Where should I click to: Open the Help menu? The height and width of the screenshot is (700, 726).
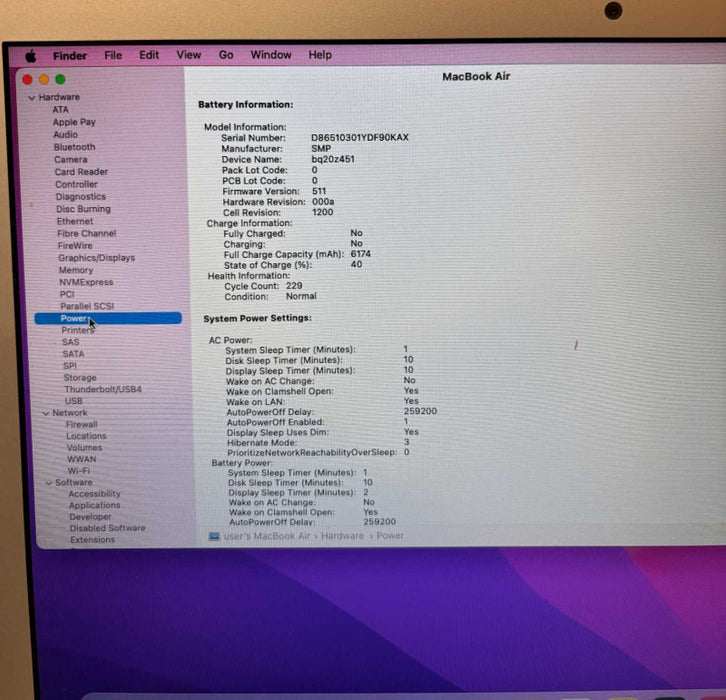[x=320, y=55]
